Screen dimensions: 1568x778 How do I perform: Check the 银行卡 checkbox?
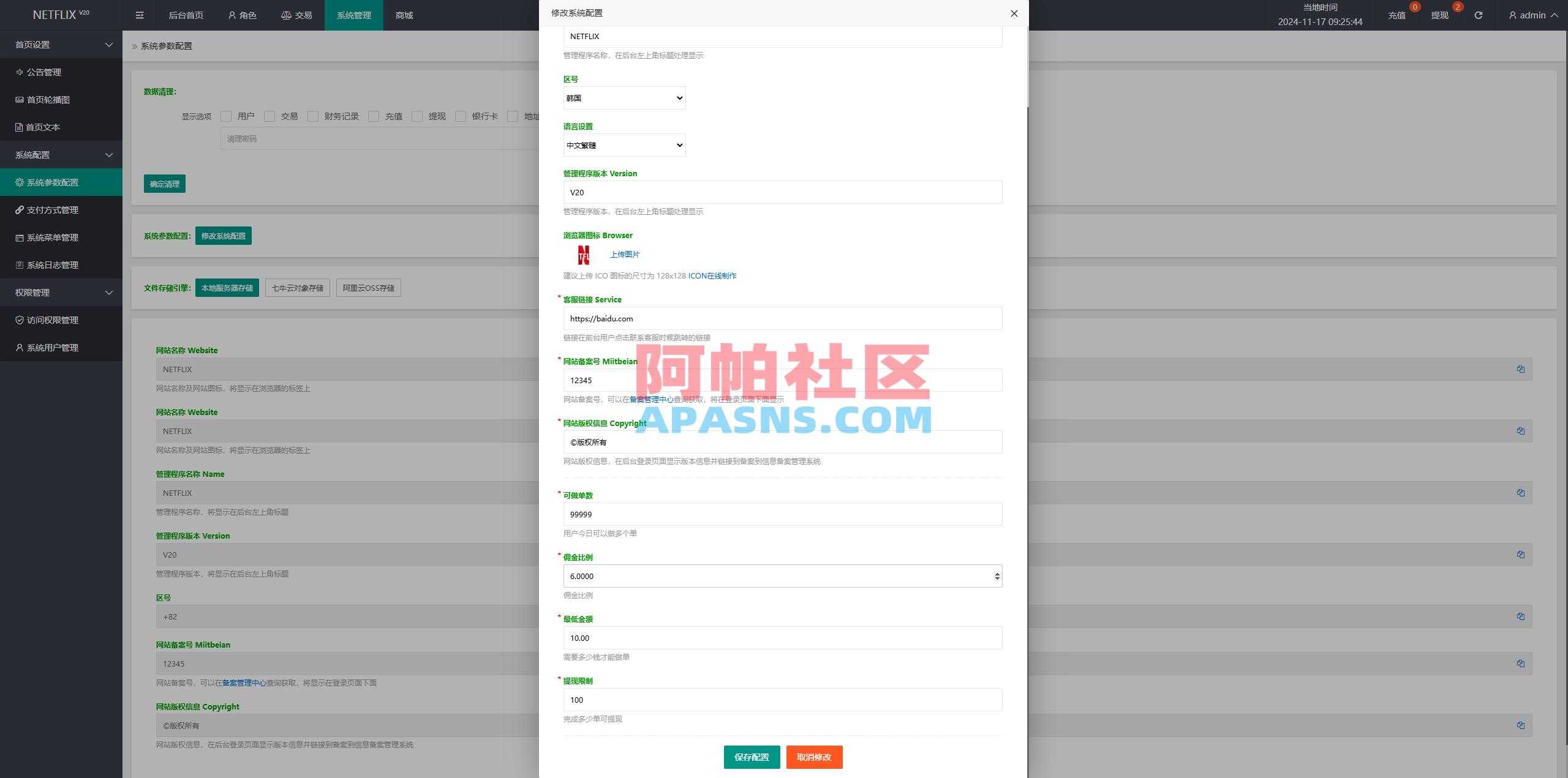[460, 116]
